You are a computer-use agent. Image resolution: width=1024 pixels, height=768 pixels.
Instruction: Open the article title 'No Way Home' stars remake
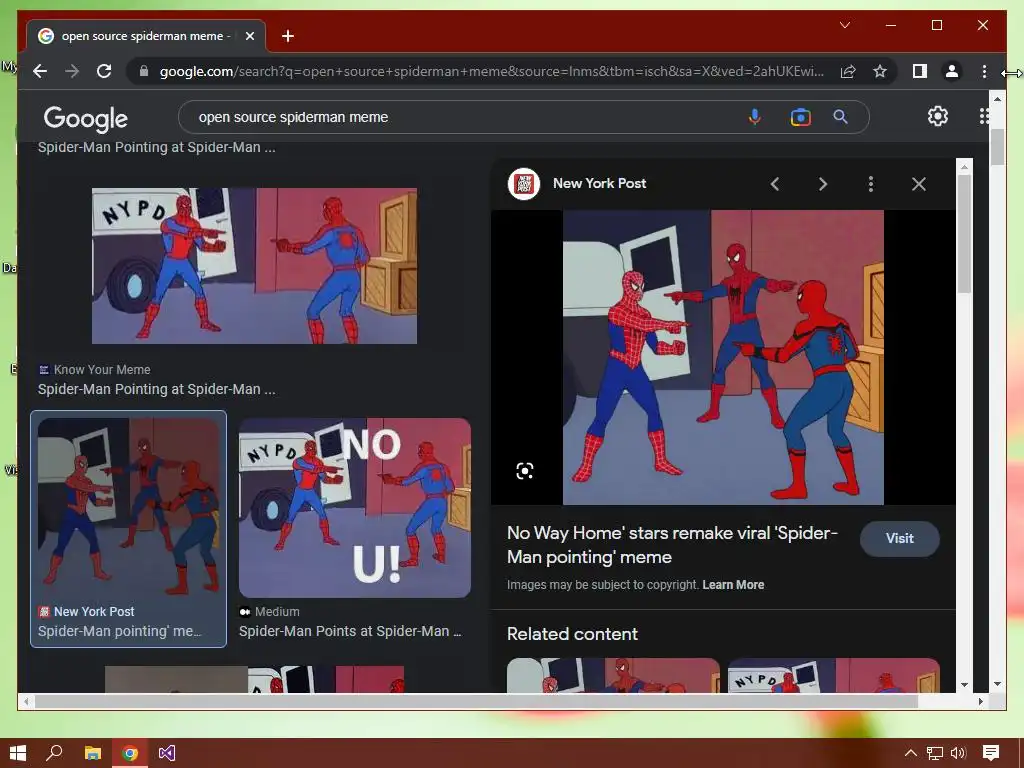click(x=671, y=545)
